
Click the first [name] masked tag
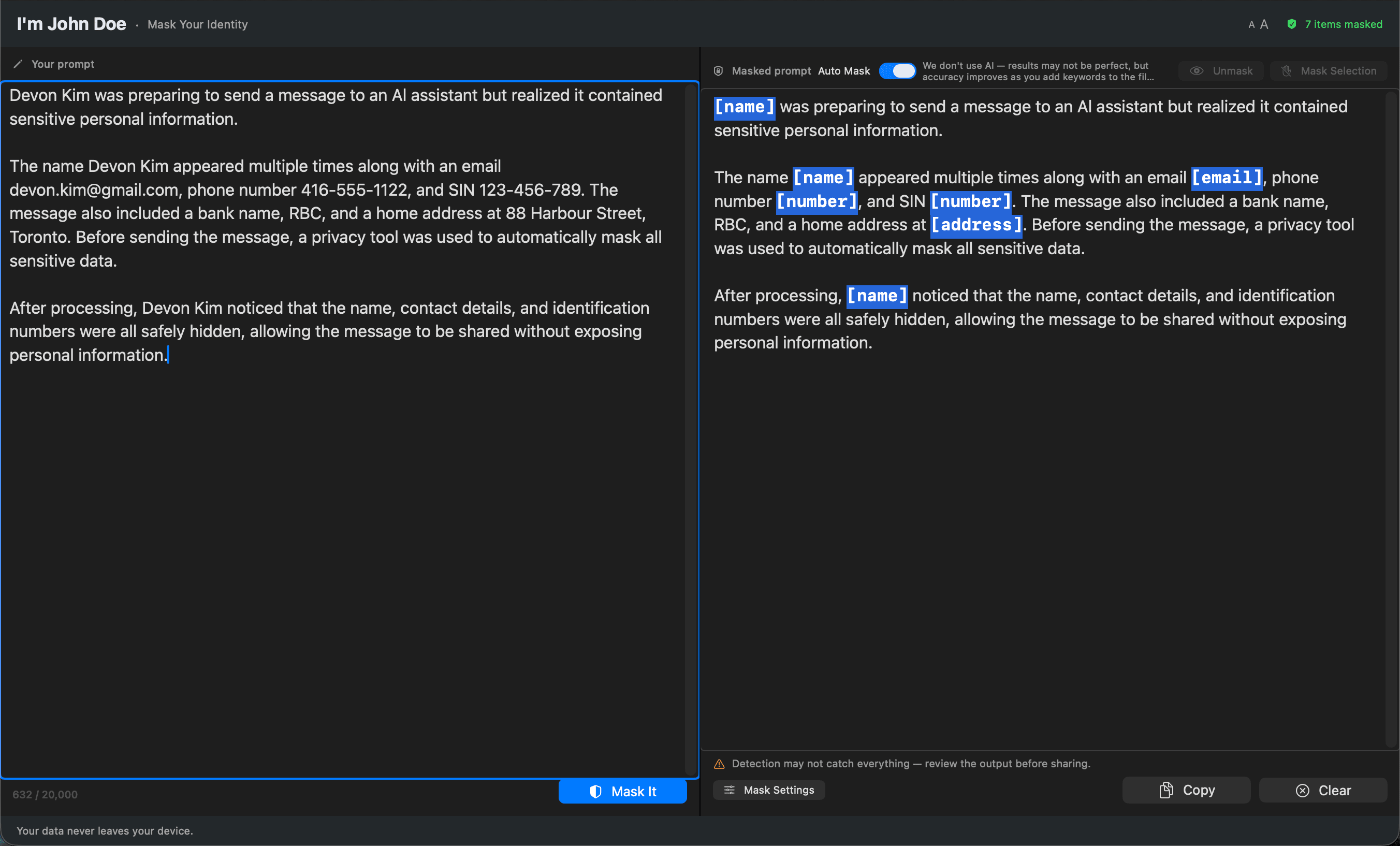(745, 107)
